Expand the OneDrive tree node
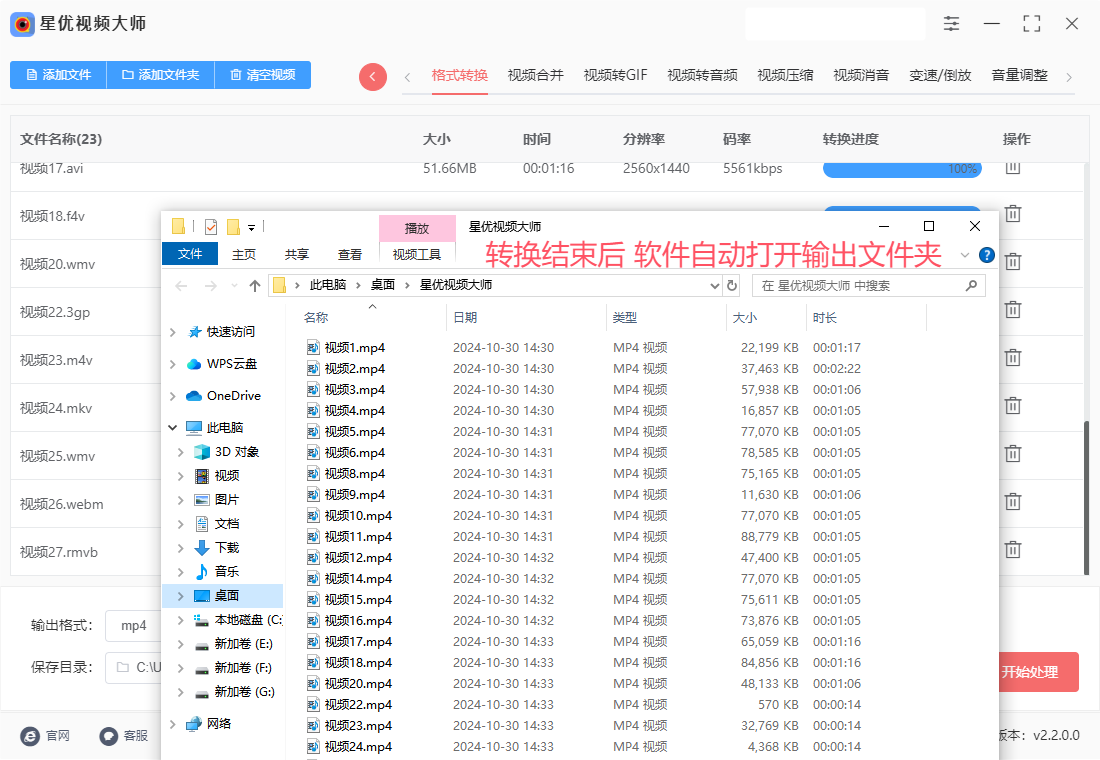This screenshot has width=1100, height=760. point(173,396)
